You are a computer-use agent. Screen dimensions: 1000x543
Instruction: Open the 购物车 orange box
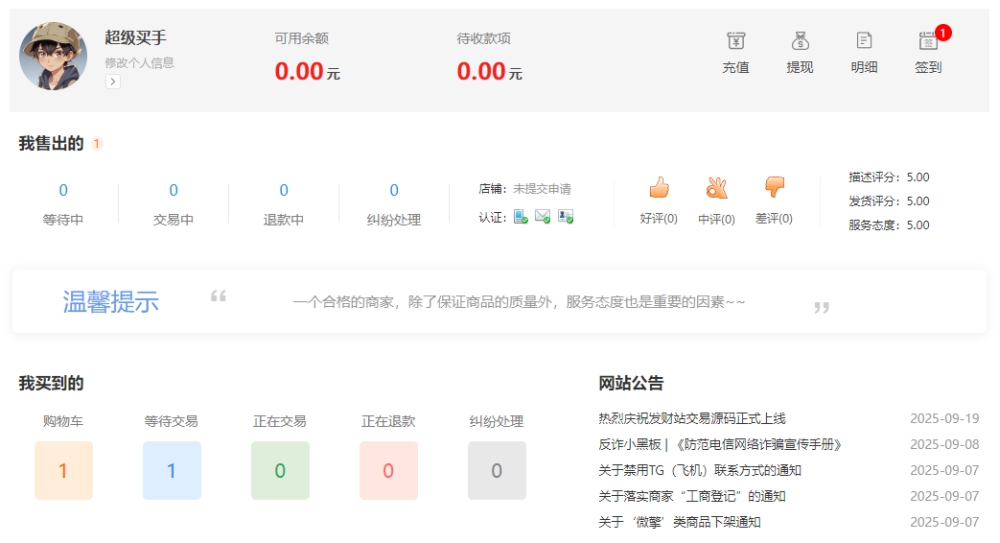[63, 470]
